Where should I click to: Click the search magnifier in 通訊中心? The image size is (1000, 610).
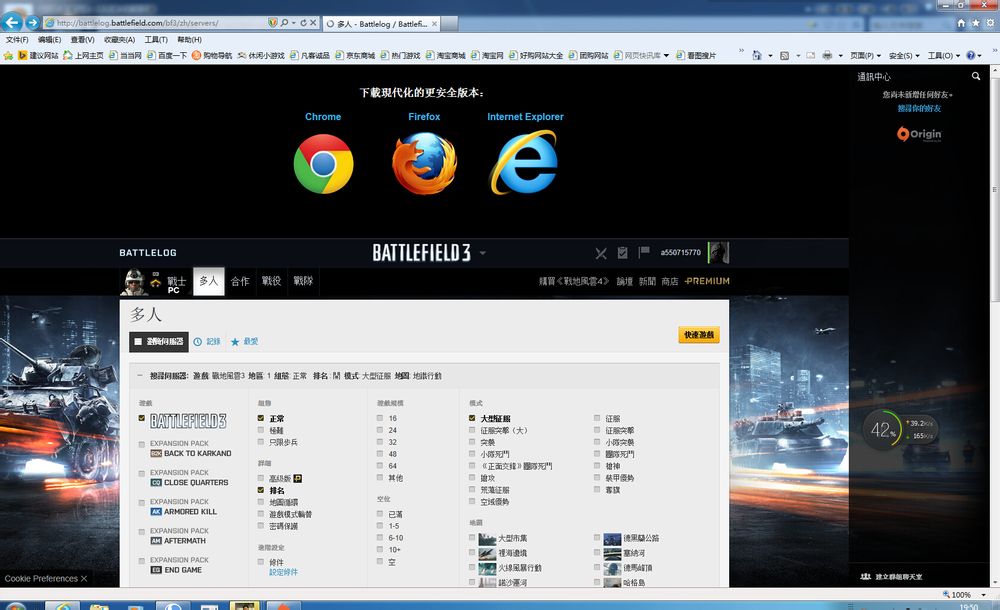(976, 76)
